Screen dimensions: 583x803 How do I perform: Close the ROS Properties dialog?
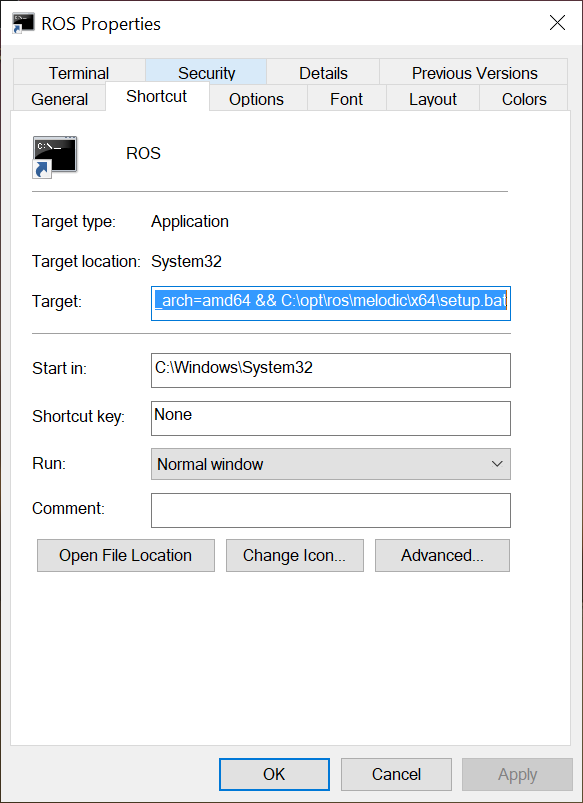(x=557, y=23)
